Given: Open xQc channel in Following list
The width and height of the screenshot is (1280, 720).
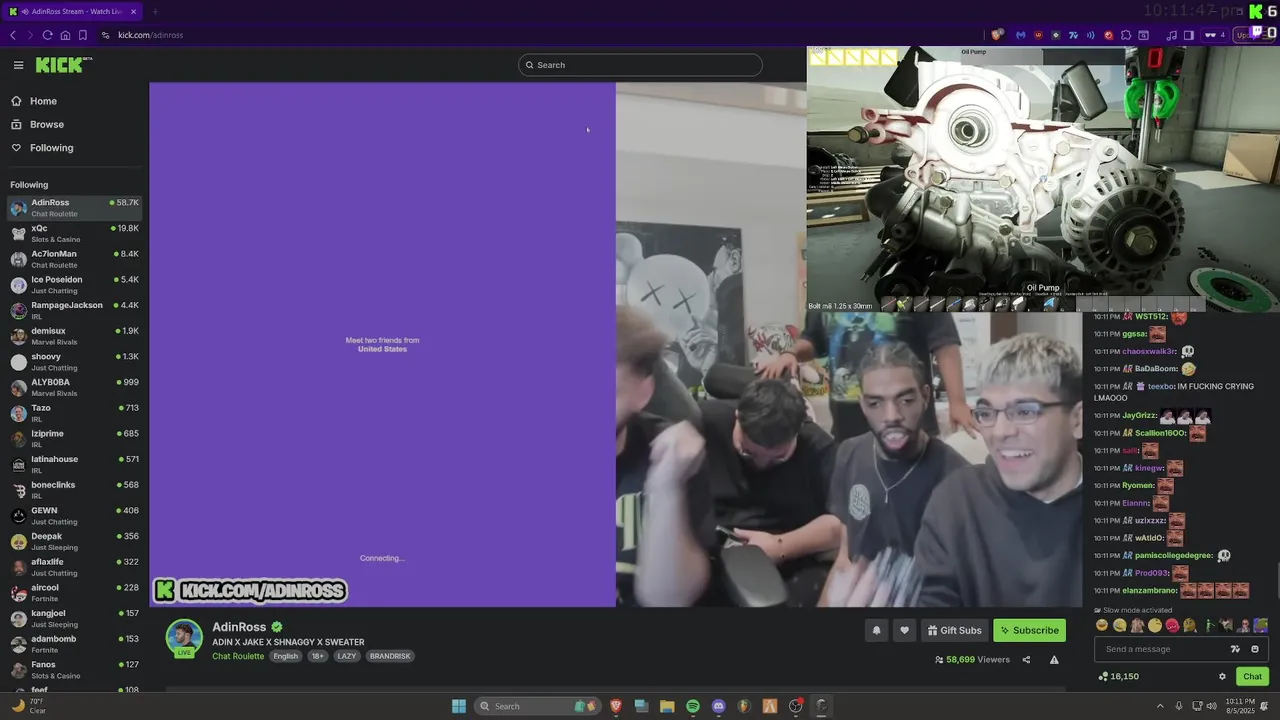Looking at the screenshot, I should click(74, 233).
